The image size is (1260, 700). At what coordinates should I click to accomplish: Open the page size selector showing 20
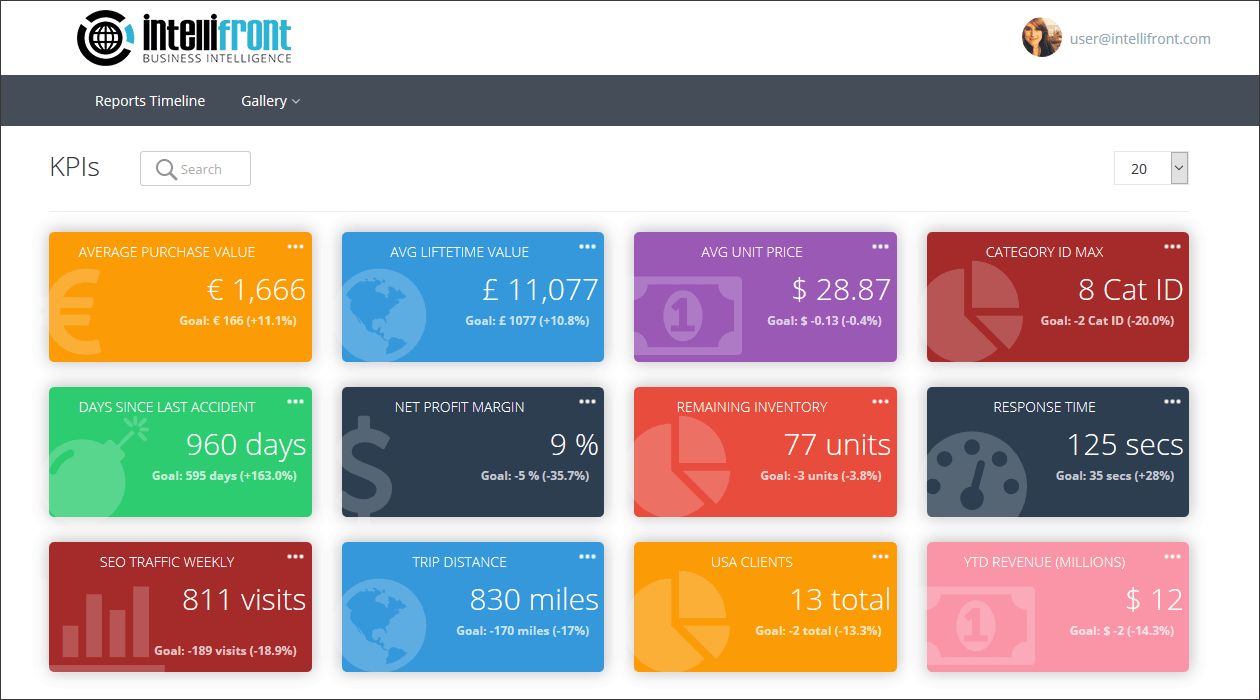1150,168
